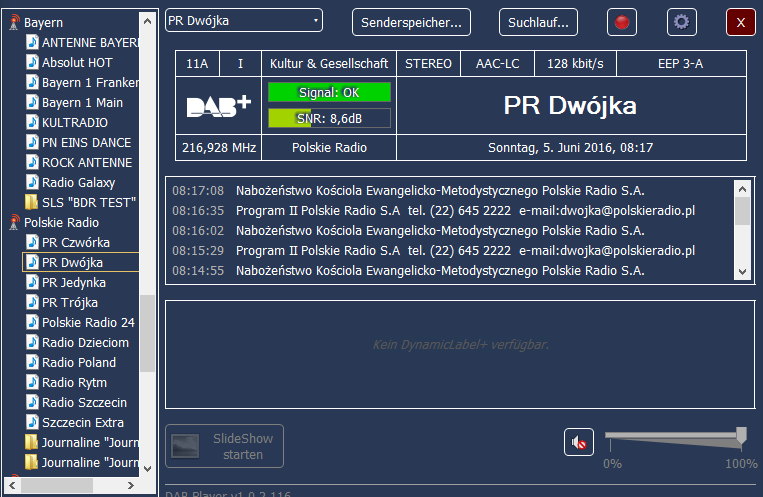
Task: Select Radio Szczecin in the list
Action: tap(84, 402)
